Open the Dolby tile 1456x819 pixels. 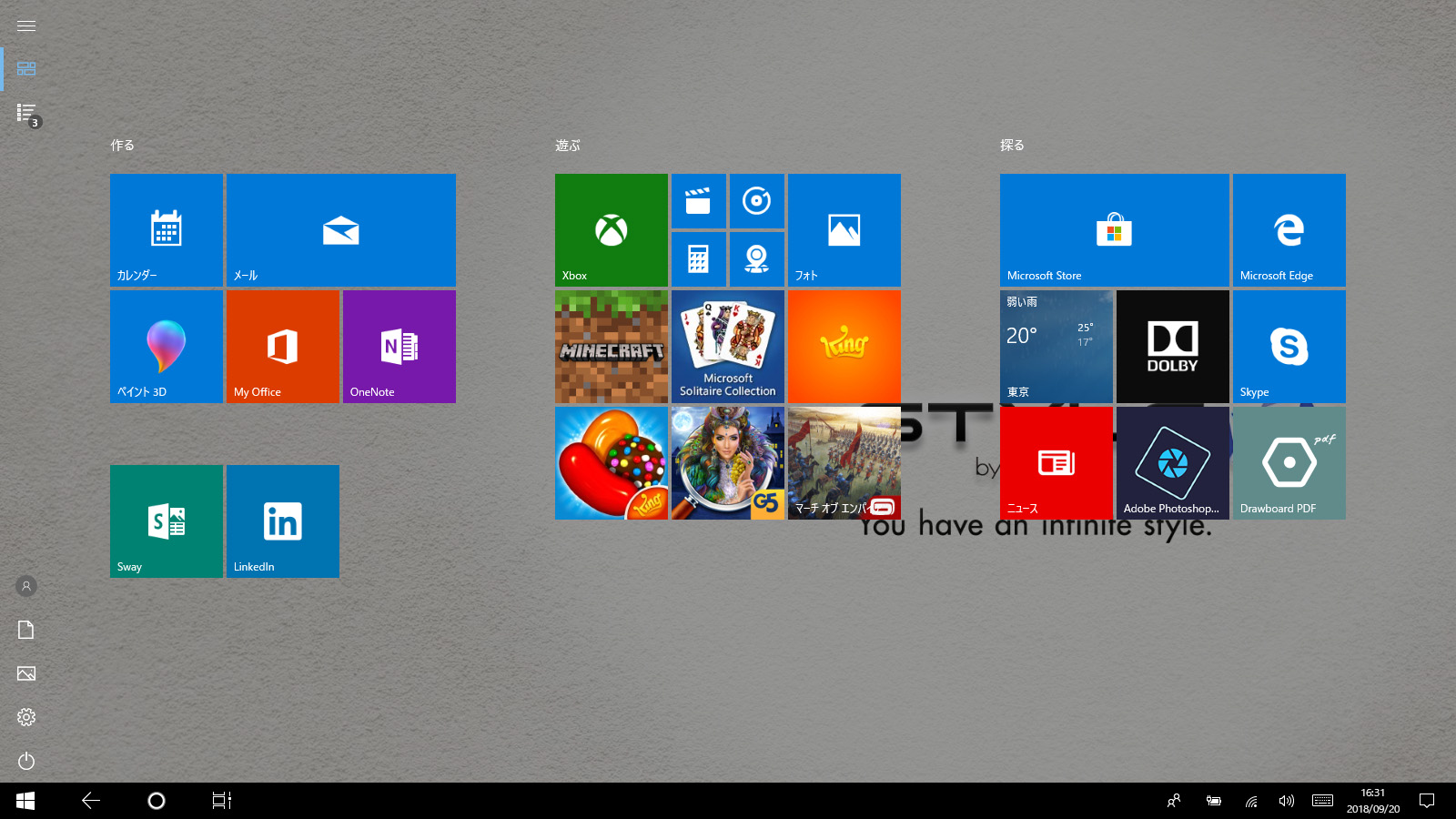[1172, 346]
